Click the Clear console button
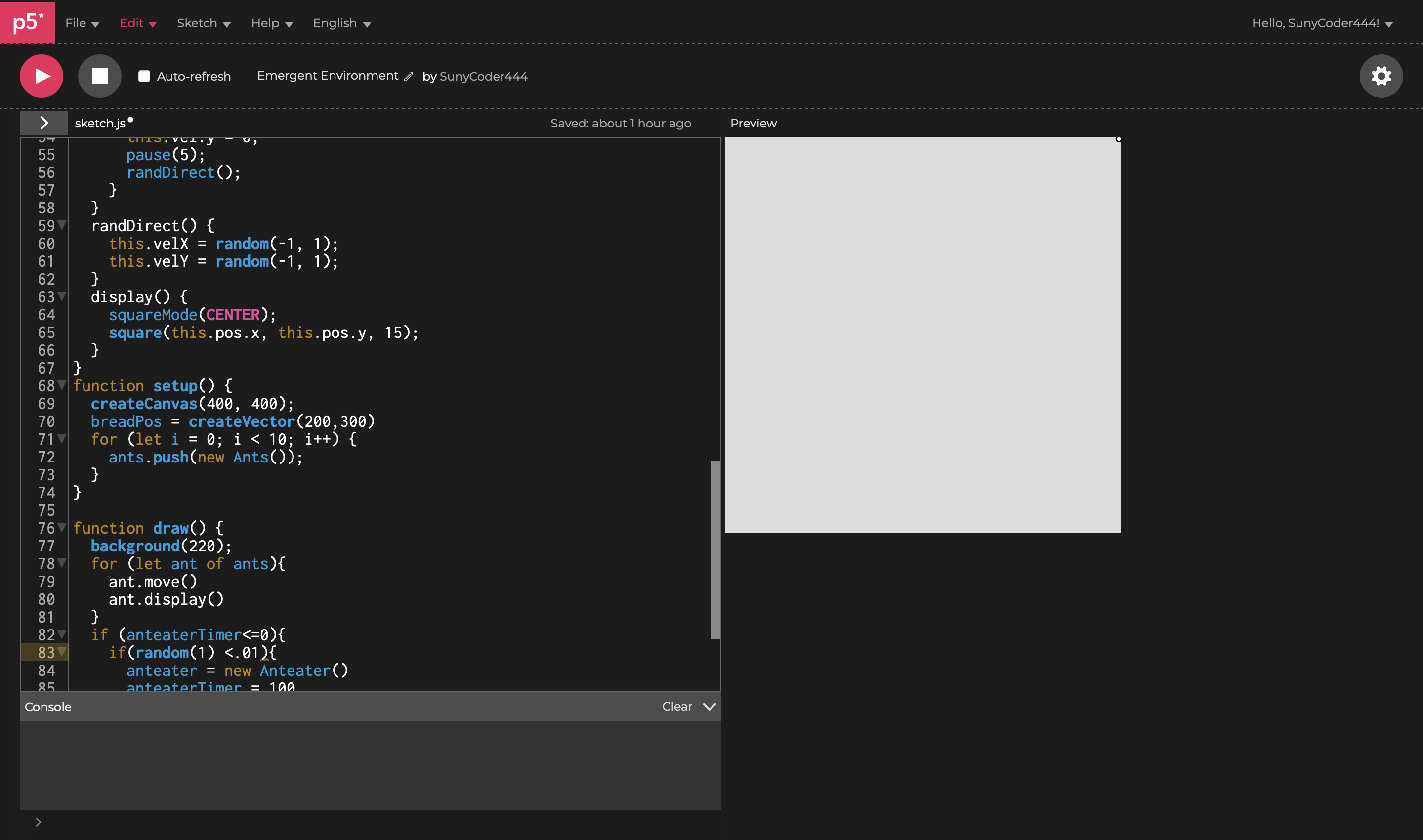Viewport: 1423px width, 840px height. 677,707
